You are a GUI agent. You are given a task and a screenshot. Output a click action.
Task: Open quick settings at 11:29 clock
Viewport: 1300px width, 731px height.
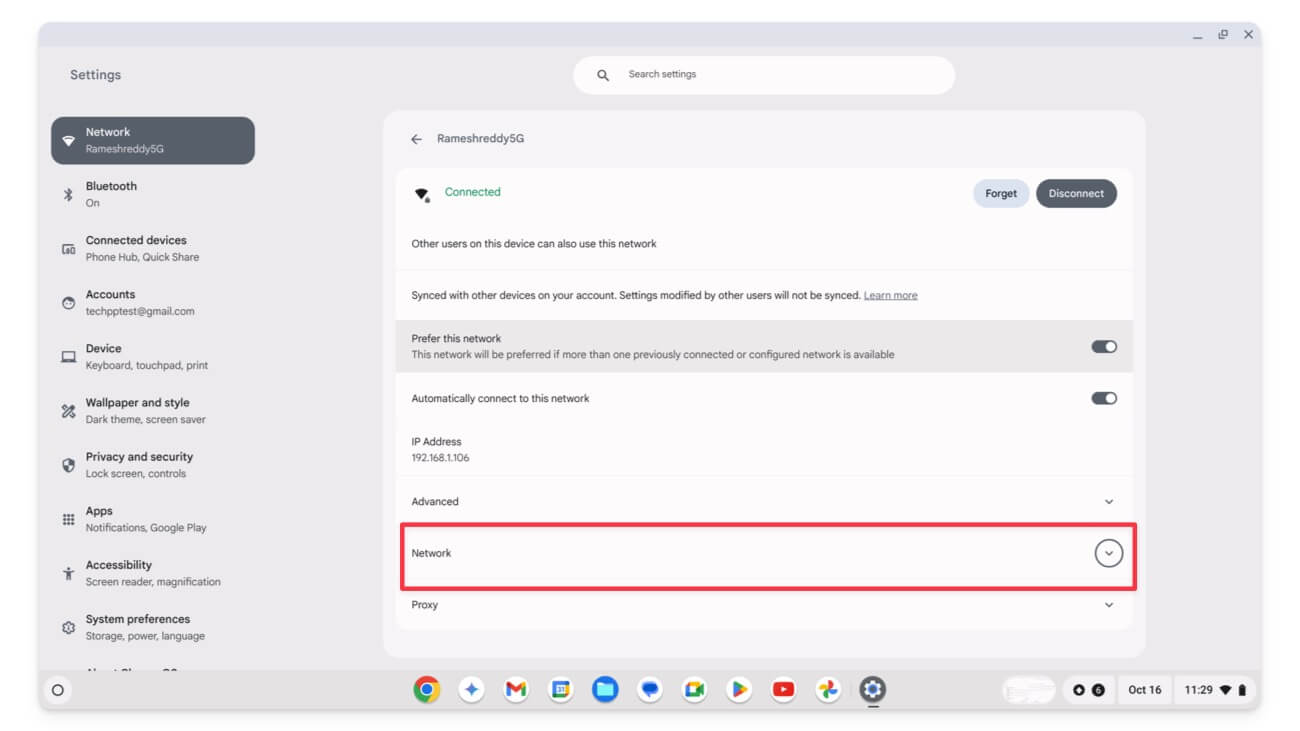[1215, 690]
